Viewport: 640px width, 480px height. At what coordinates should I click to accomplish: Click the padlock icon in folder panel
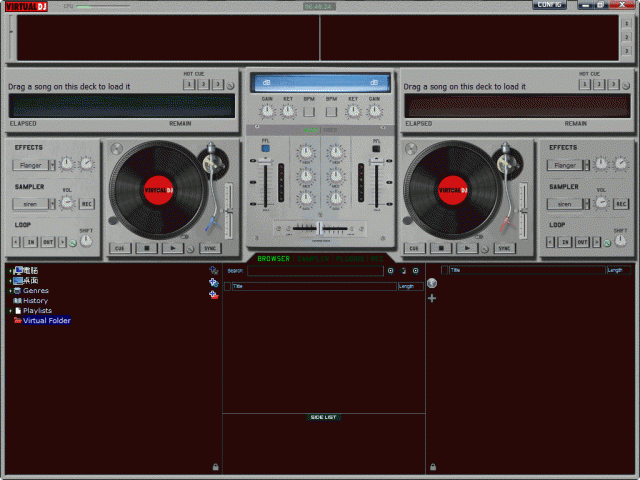pos(216,467)
